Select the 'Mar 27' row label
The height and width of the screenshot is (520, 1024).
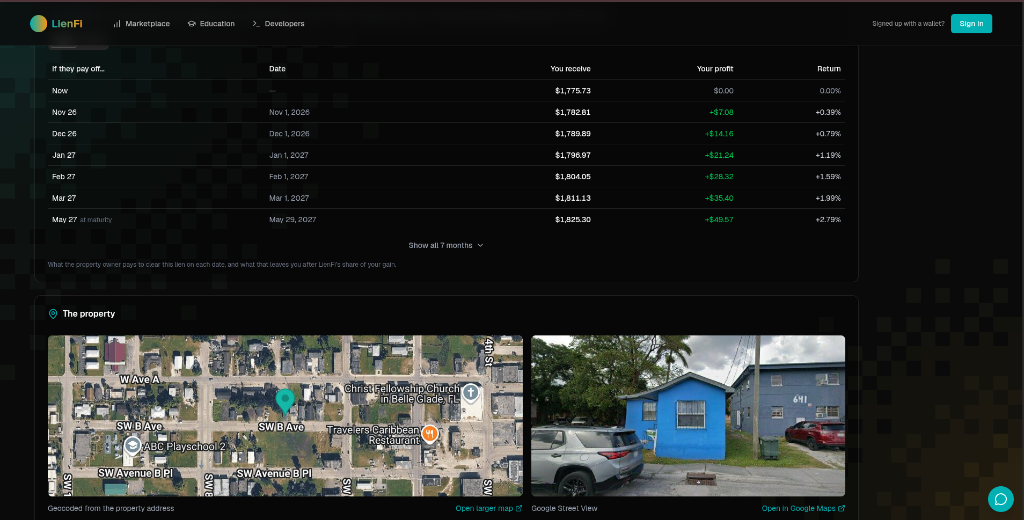[x=64, y=198]
